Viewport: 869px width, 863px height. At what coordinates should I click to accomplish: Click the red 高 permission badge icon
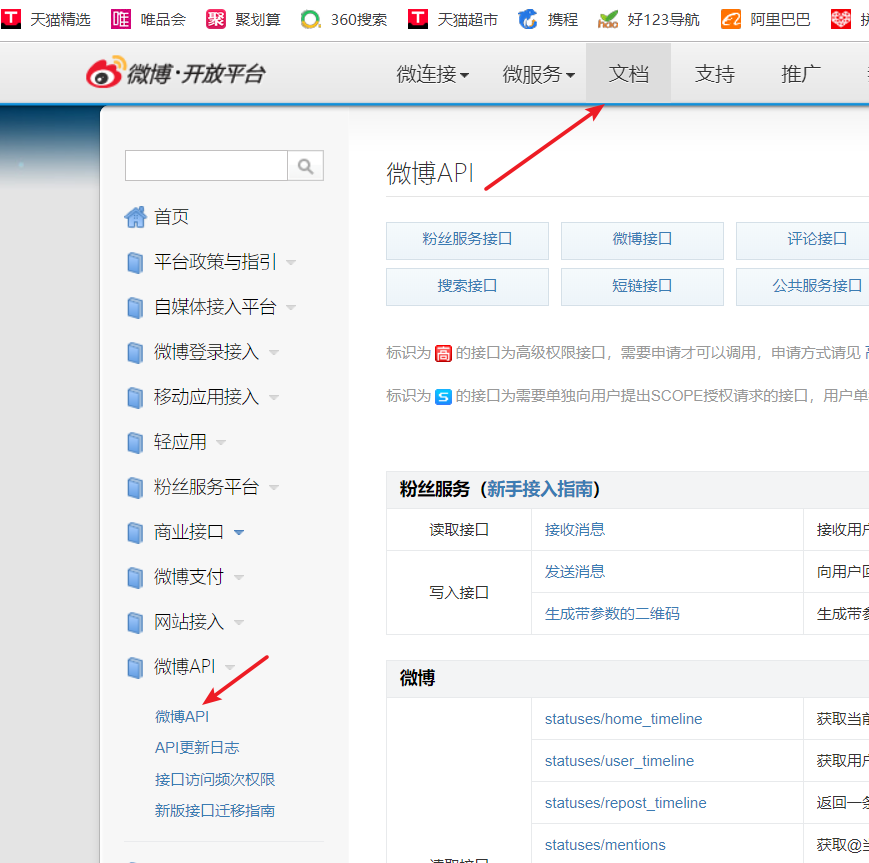point(443,353)
